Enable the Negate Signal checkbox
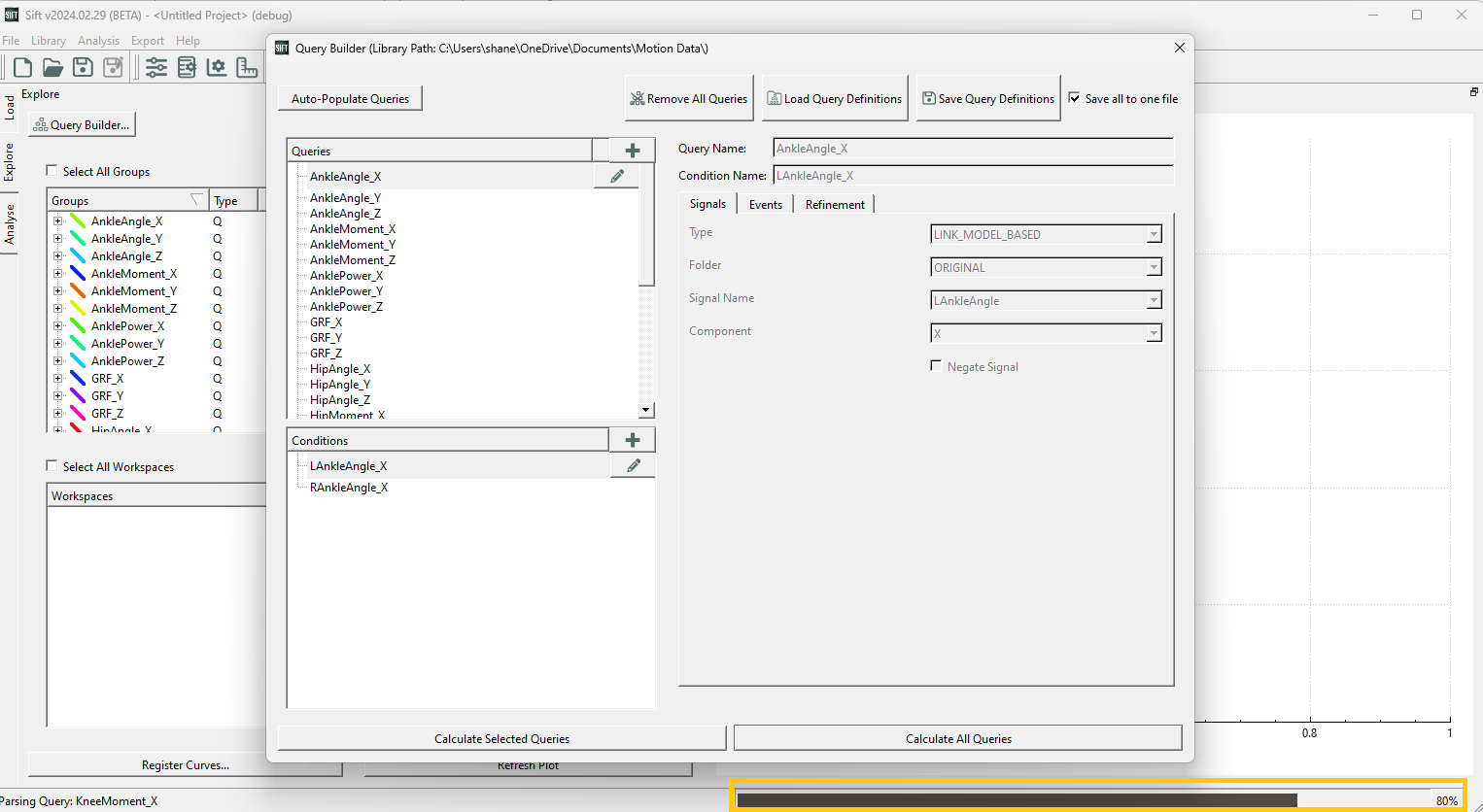 [x=936, y=365]
